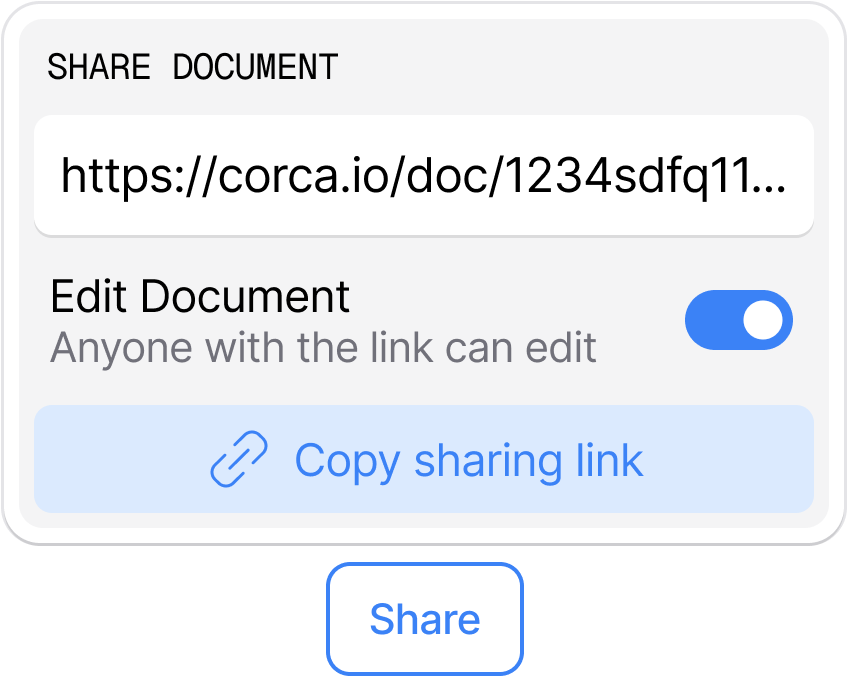Click the light blue copy link bar
The image size is (847, 676).
[x=424, y=459]
